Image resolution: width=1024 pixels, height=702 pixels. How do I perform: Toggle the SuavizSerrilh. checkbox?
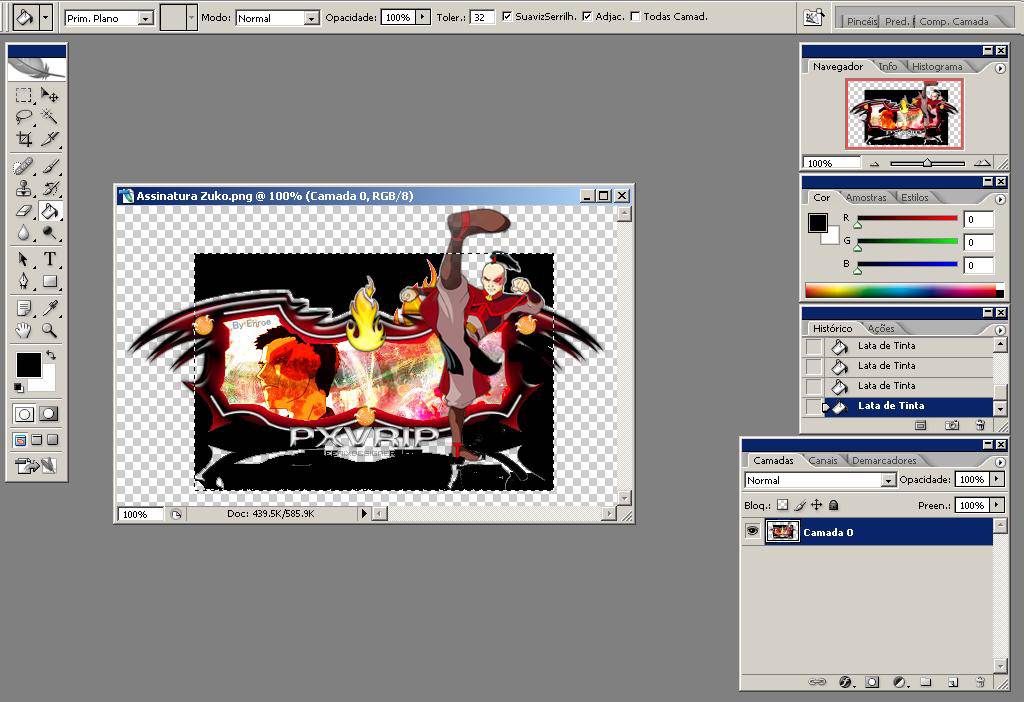click(507, 16)
